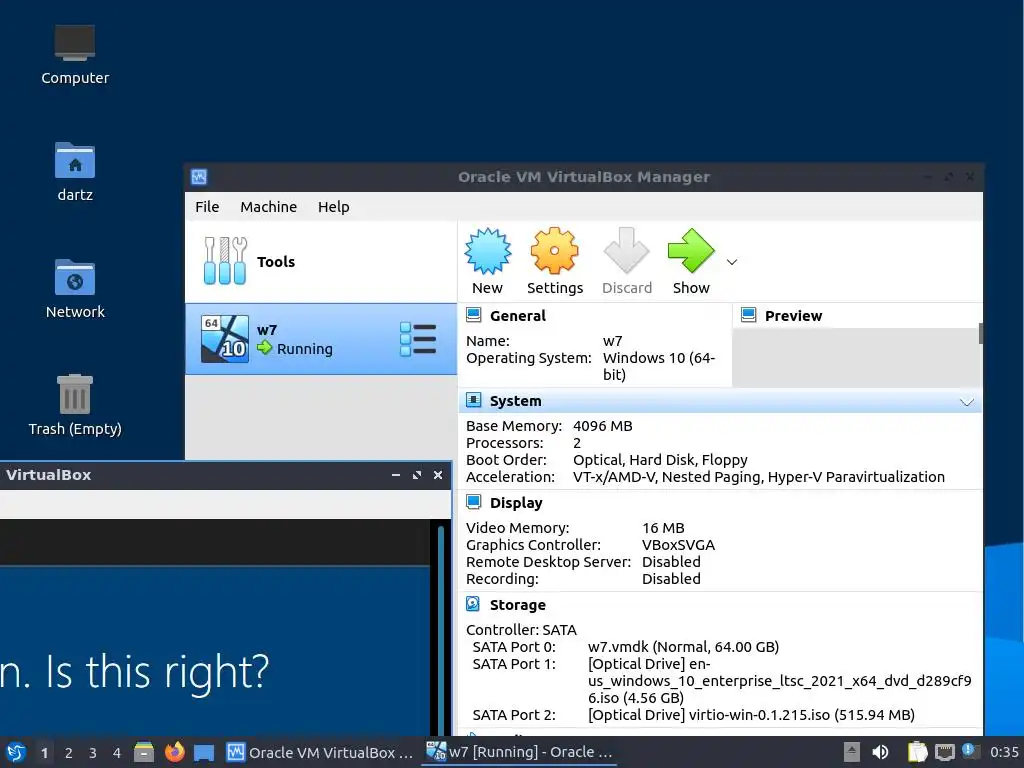1024x768 pixels.
Task: Click the General section header
Action: (517, 316)
